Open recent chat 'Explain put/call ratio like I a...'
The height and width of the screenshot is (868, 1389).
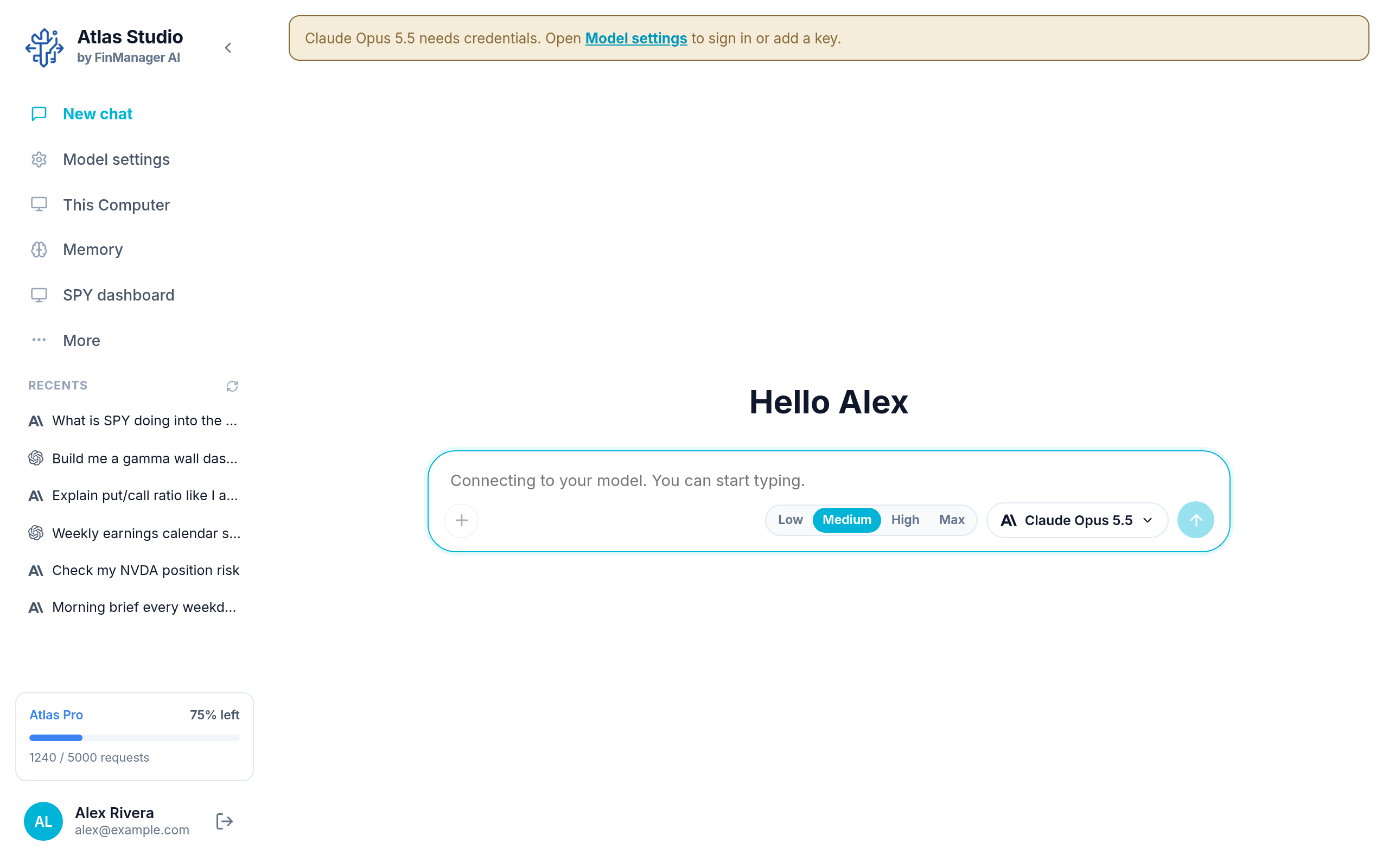coord(135,495)
